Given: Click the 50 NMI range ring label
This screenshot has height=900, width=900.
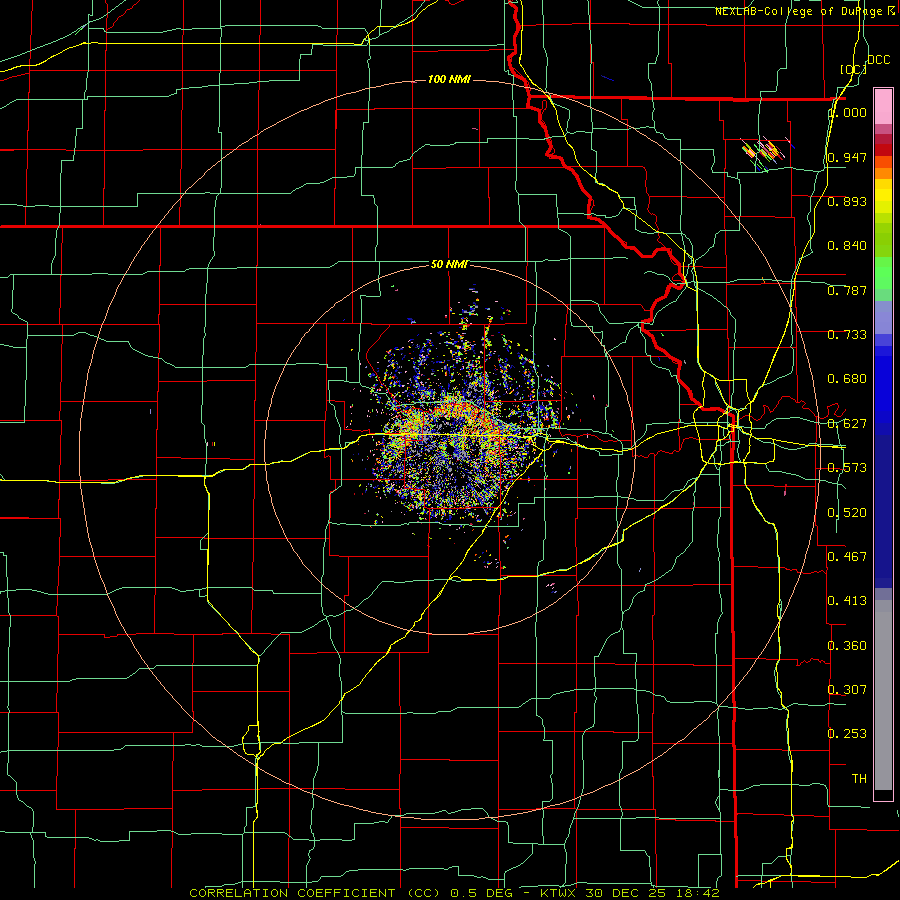Looking at the screenshot, I should click(x=449, y=265).
